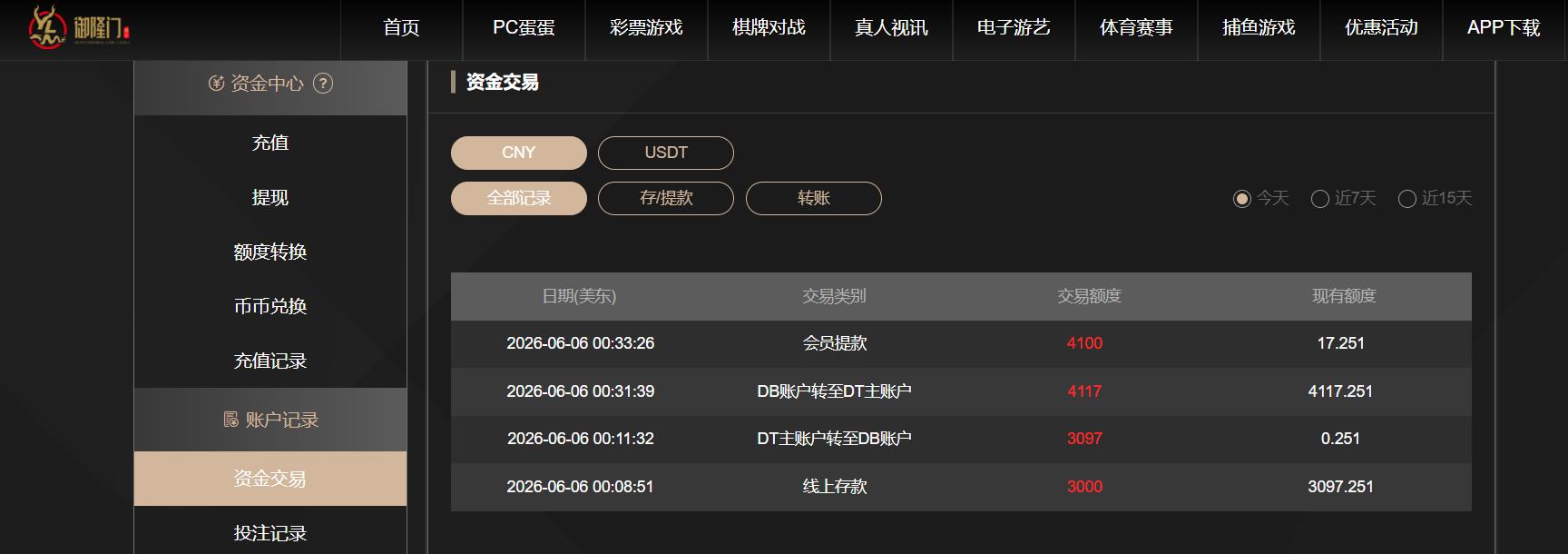Screen dimensions: 1568x554
Task: Click the 会员提款 transaction row
Action: coord(961,343)
